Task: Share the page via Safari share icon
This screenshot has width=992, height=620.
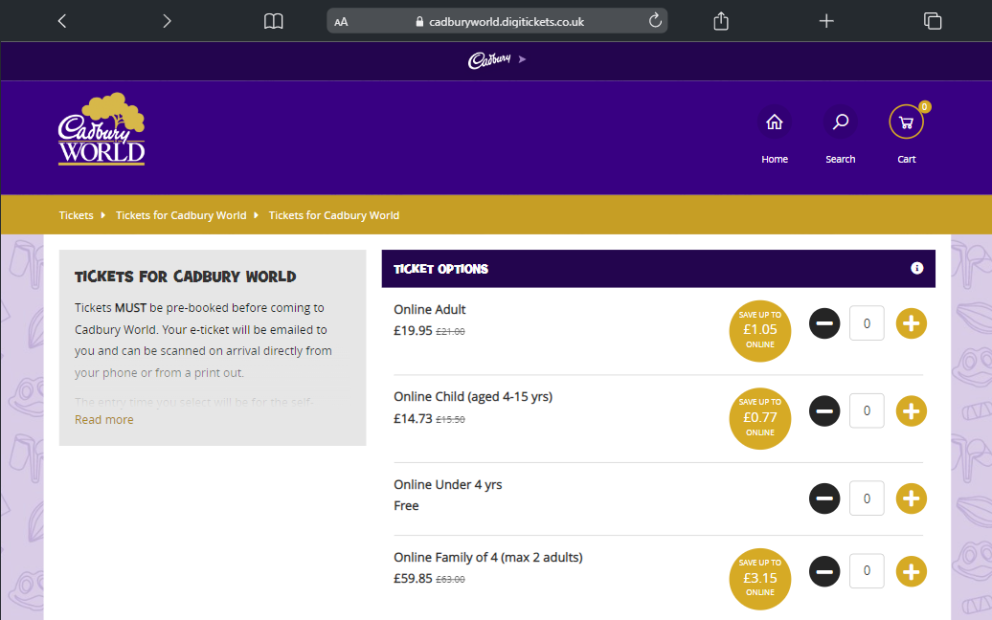Action: (720, 20)
